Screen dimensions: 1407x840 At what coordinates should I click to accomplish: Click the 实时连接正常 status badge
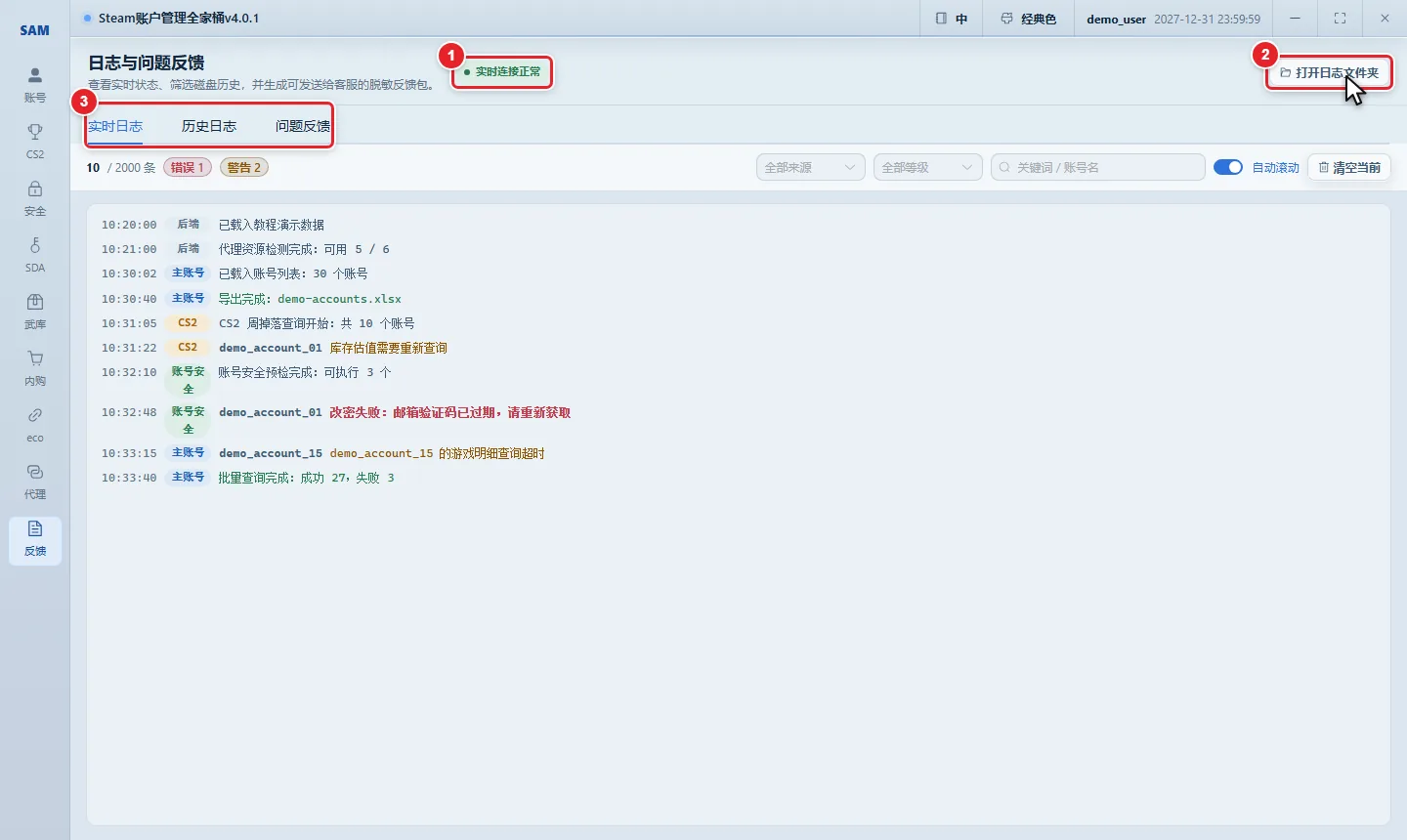pos(502,71)
